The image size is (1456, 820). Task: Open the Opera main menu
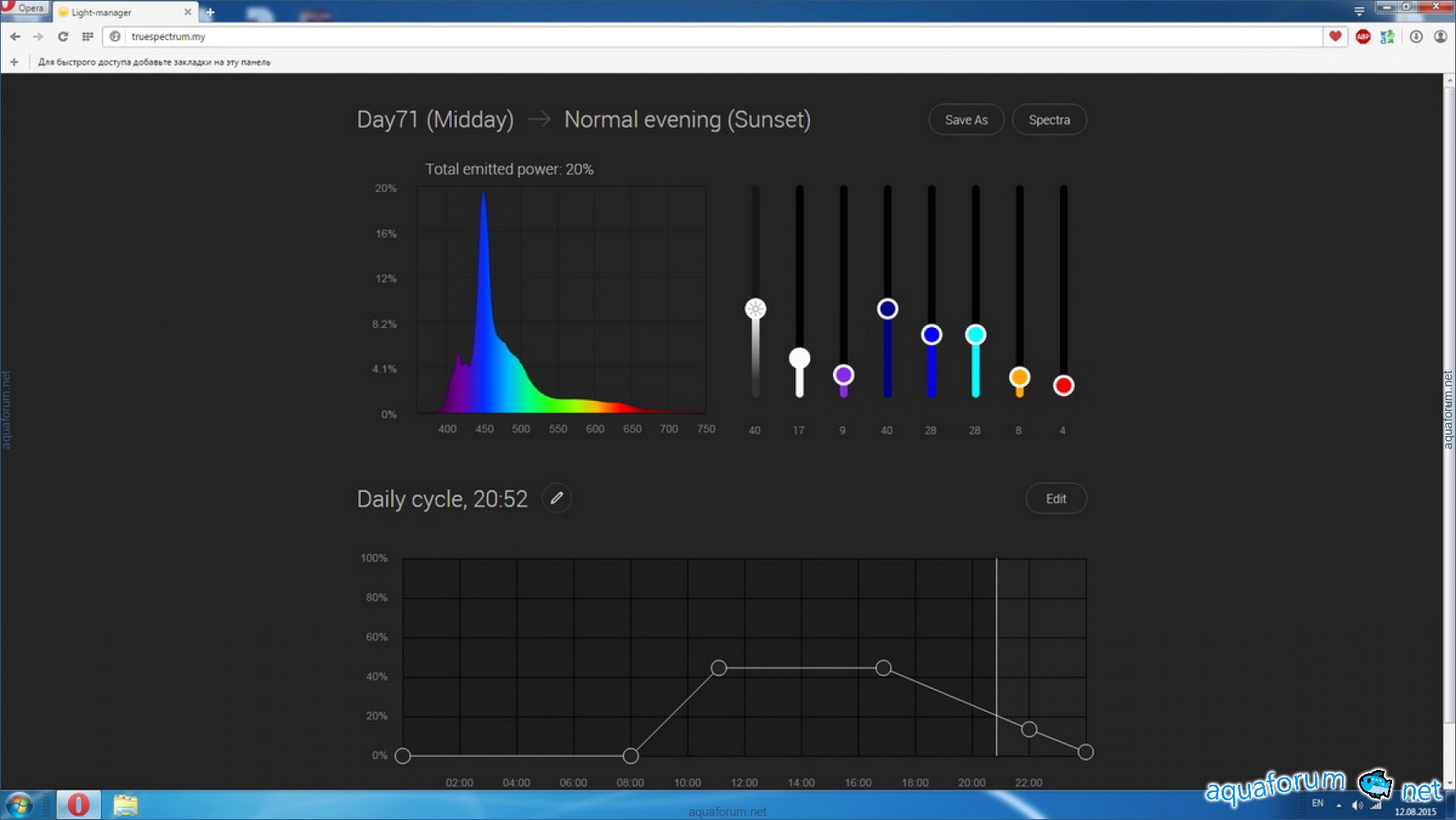point(25,8)
